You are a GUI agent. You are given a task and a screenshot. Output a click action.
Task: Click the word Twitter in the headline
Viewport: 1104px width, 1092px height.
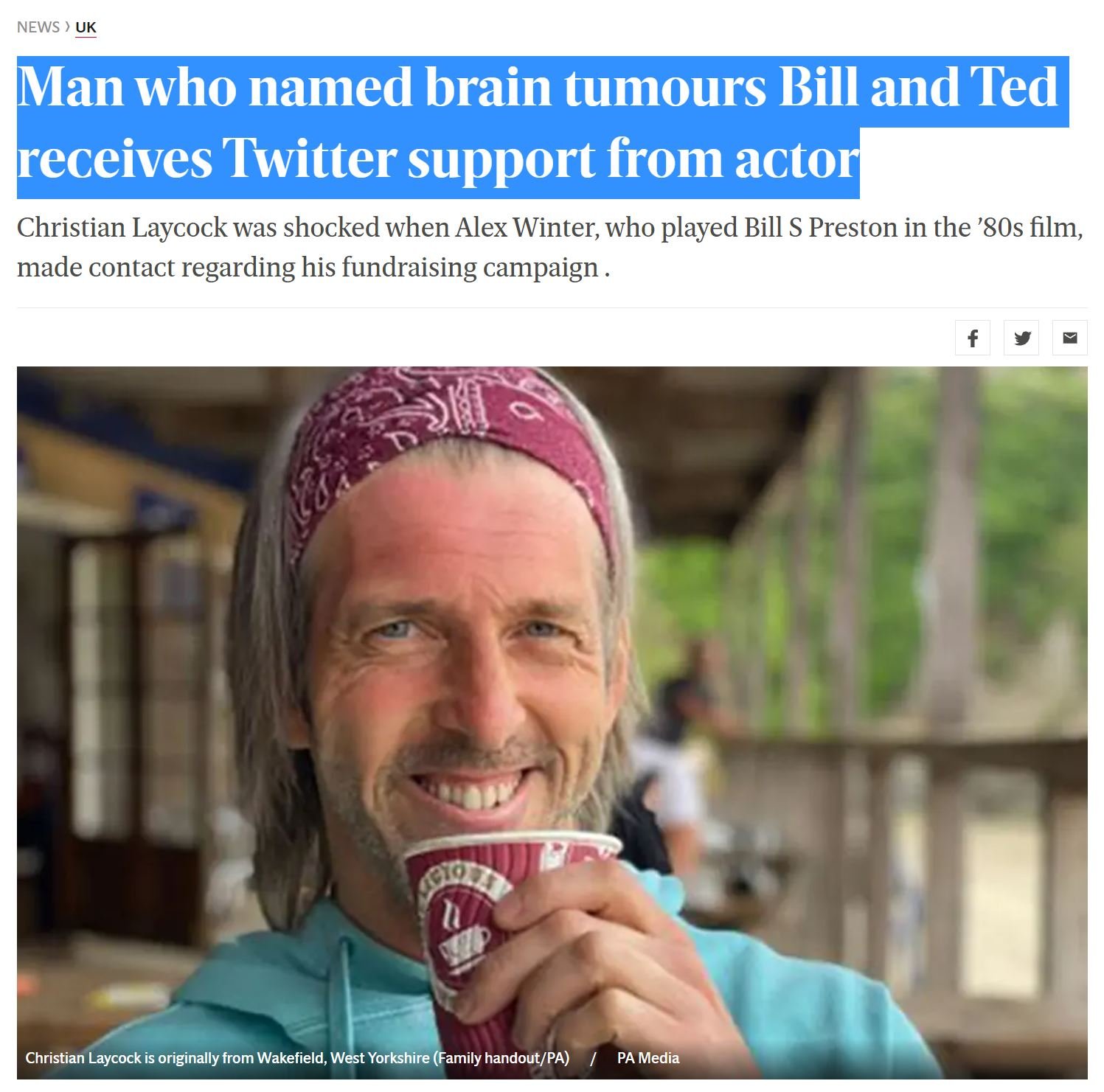point(310,159)
